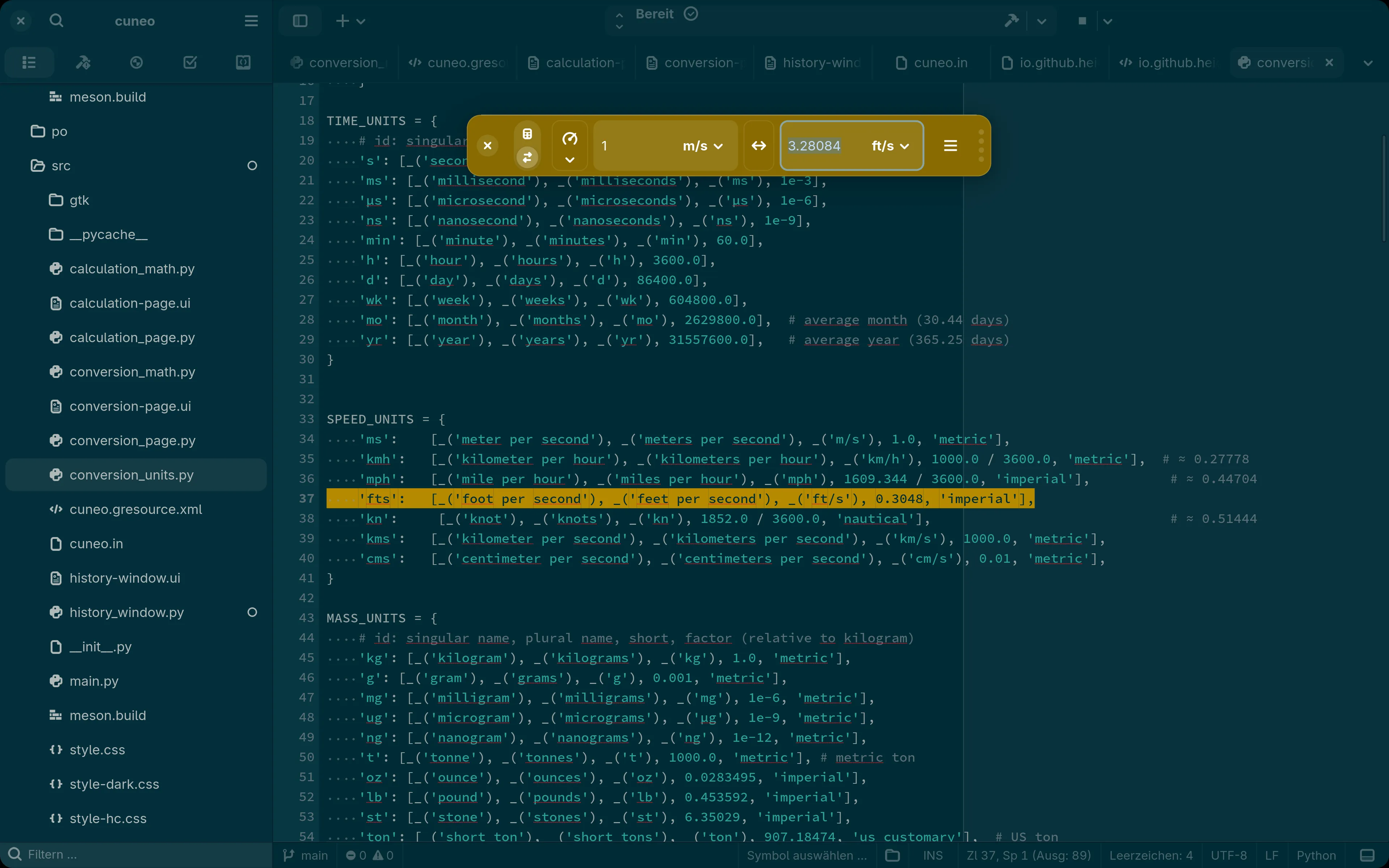Open the build hammer icon in header
The width and height of the screenshot is (1389, 868).
(x=1011, y=21)
